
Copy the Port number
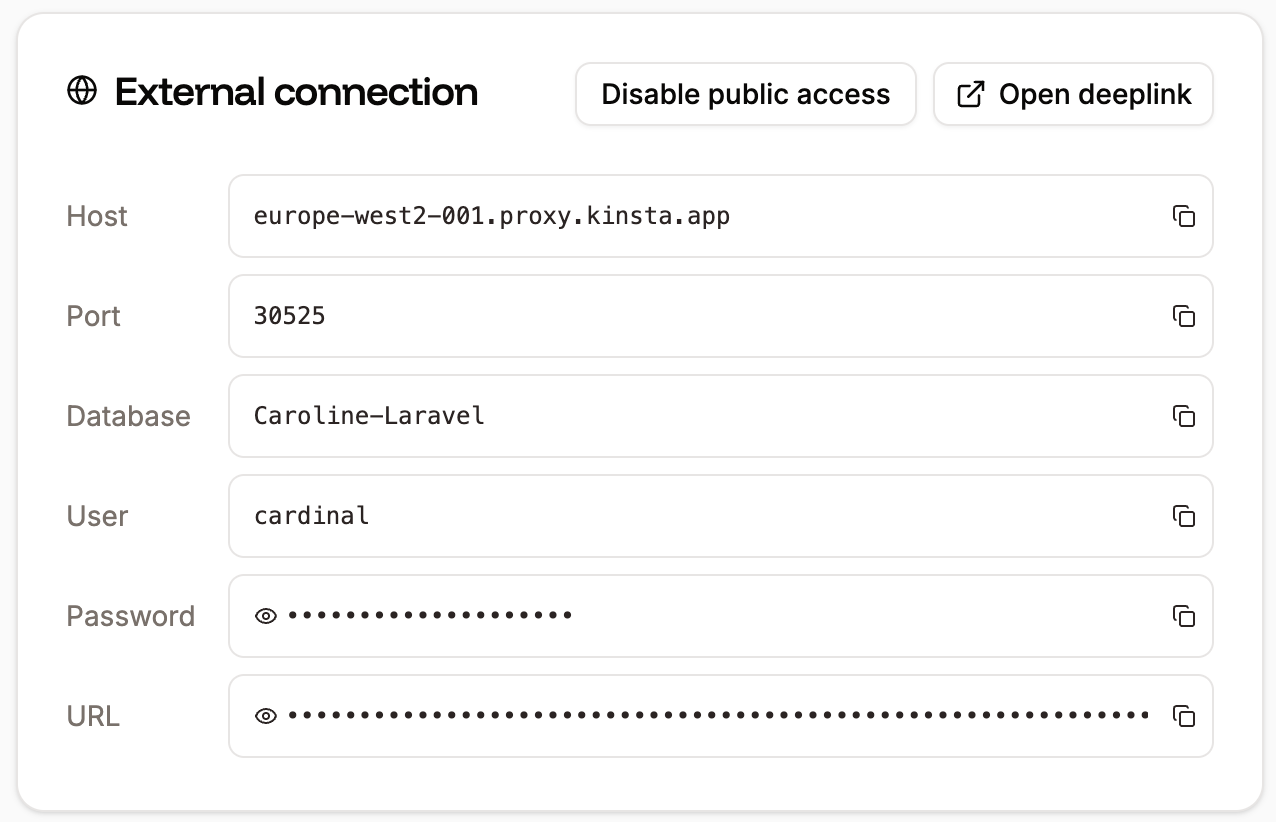[x=1184, y=316]
